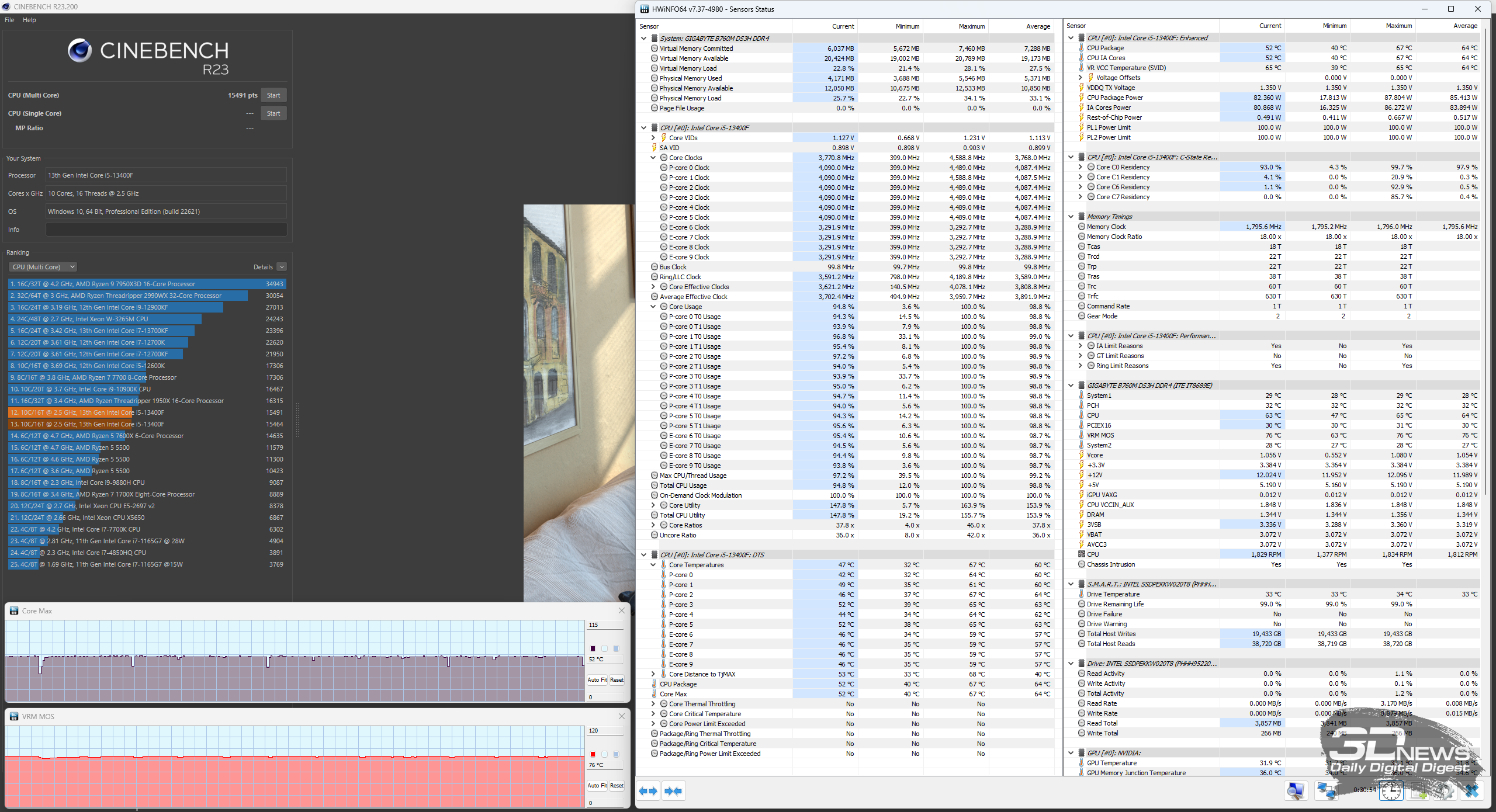Viewport: 1496px width, 812px height.
Task: Click Auto Fit in VRM MOS graph
Action: 597,786
